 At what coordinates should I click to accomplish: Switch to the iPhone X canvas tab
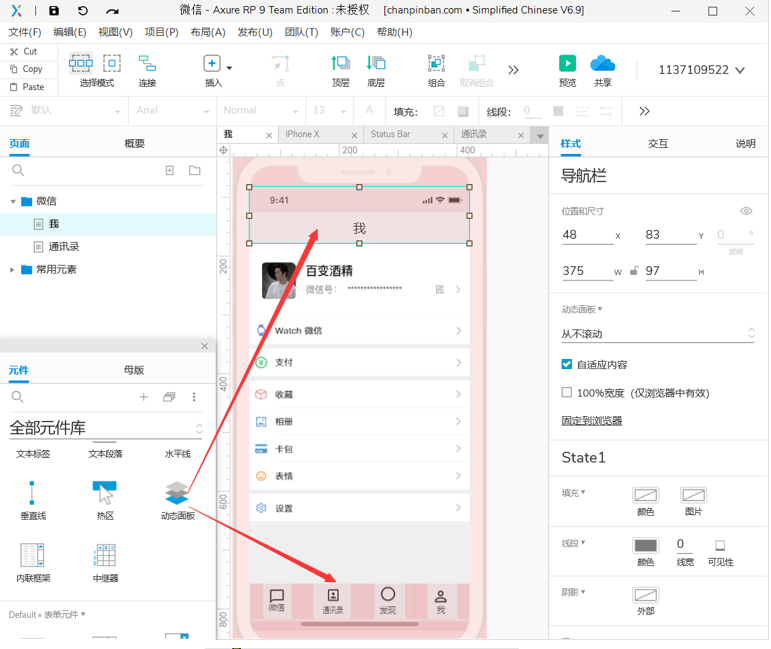[302, 134]
